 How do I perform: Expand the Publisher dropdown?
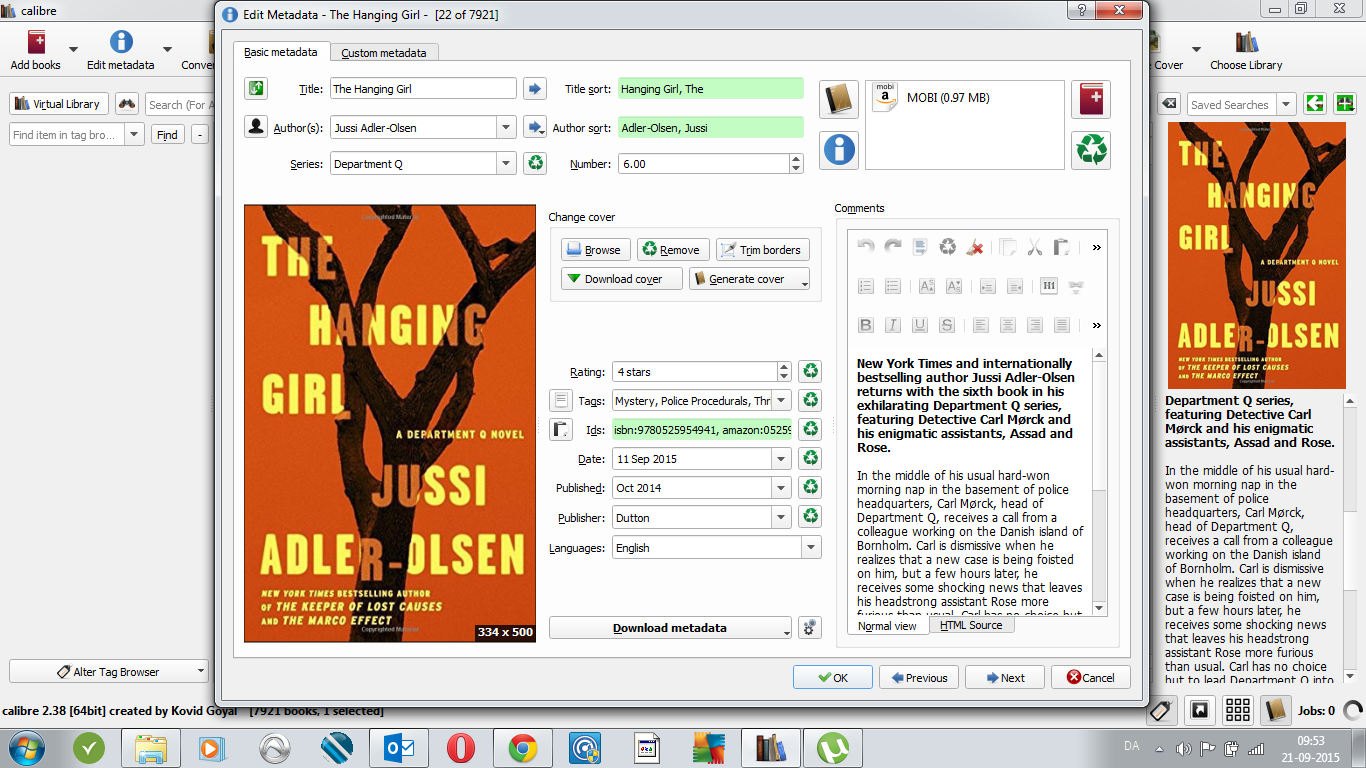point(782,517)
